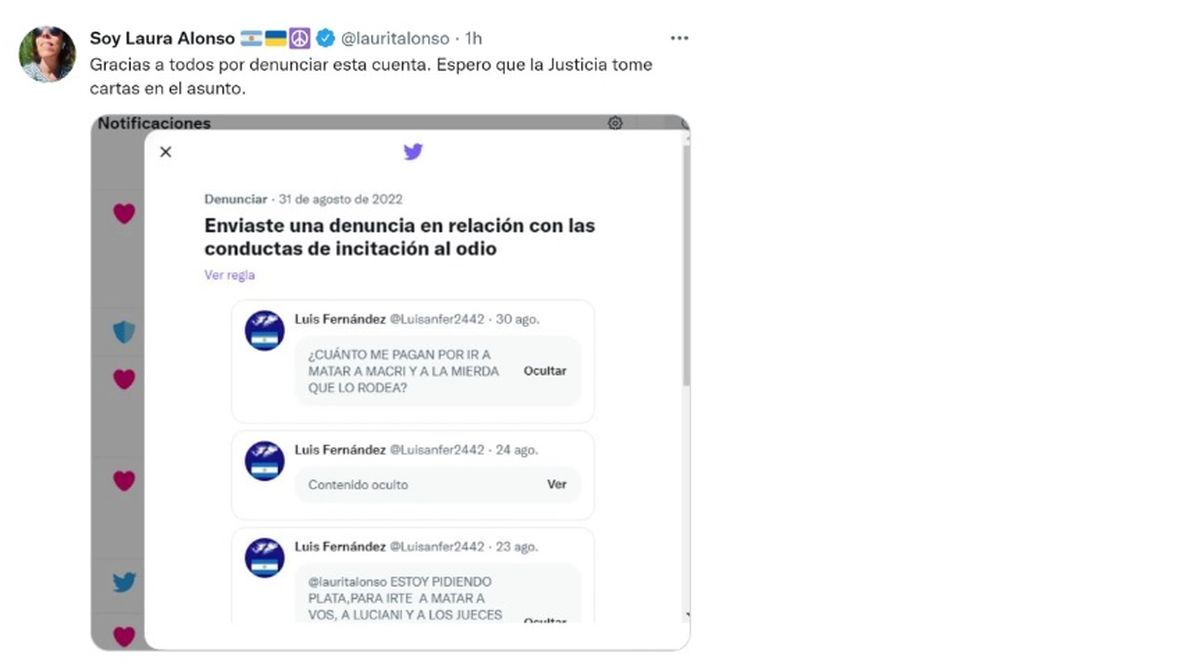The image size is (1200, 670).
Task: Close the report dialog with the X
Action: point(166,152)
